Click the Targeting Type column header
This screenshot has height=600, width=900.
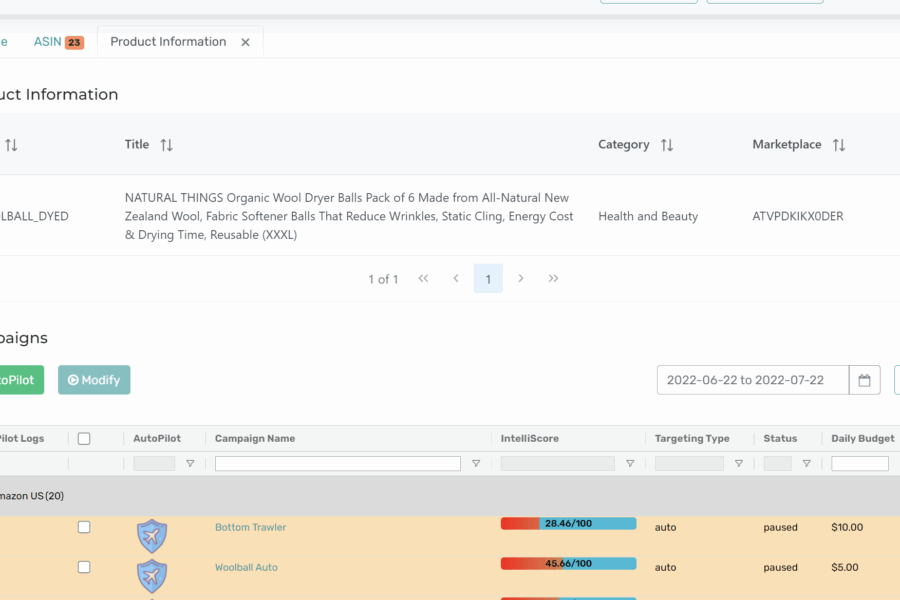pos(692,439)
